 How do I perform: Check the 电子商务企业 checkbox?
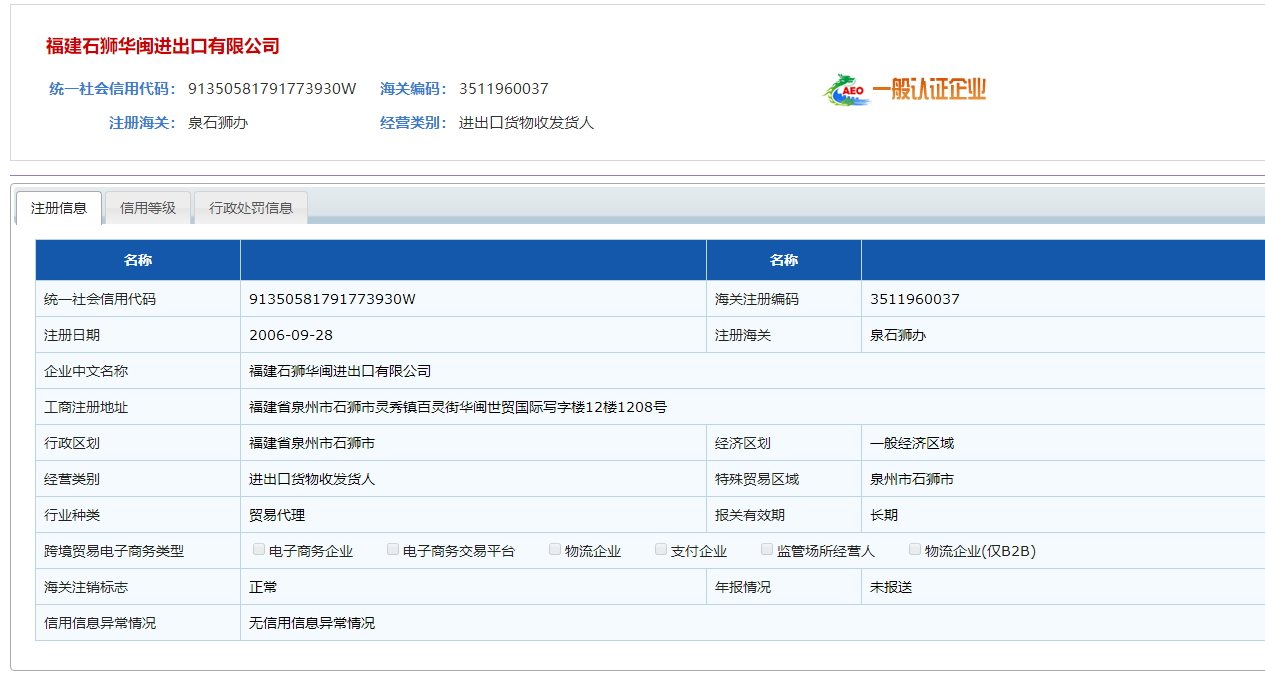coord(259,549)
